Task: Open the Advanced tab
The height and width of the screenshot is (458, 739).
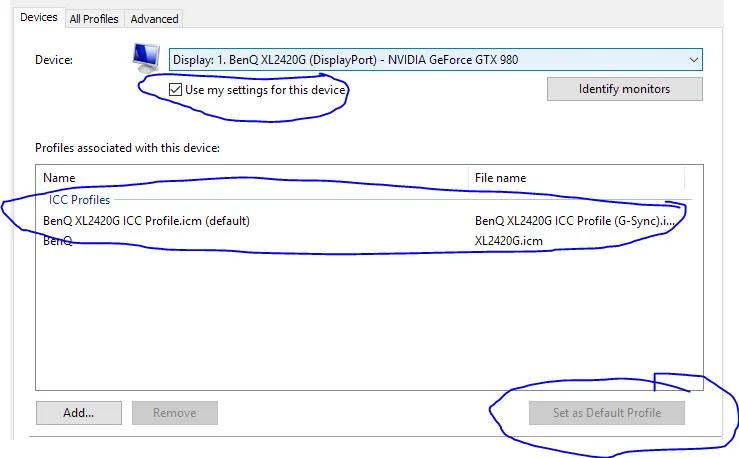Action: [x=154, y=18]
